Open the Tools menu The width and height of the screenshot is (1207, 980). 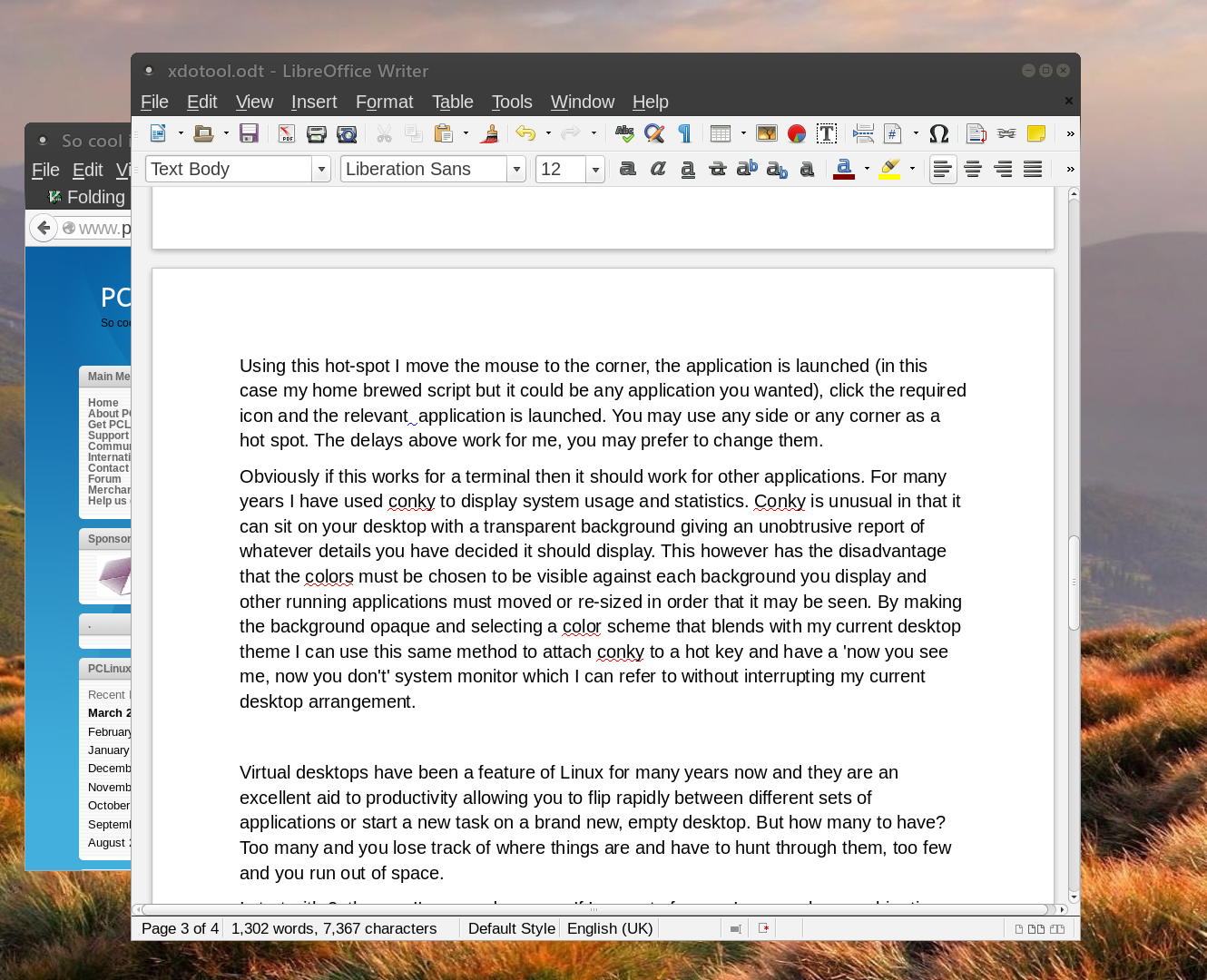click(512, 102)
